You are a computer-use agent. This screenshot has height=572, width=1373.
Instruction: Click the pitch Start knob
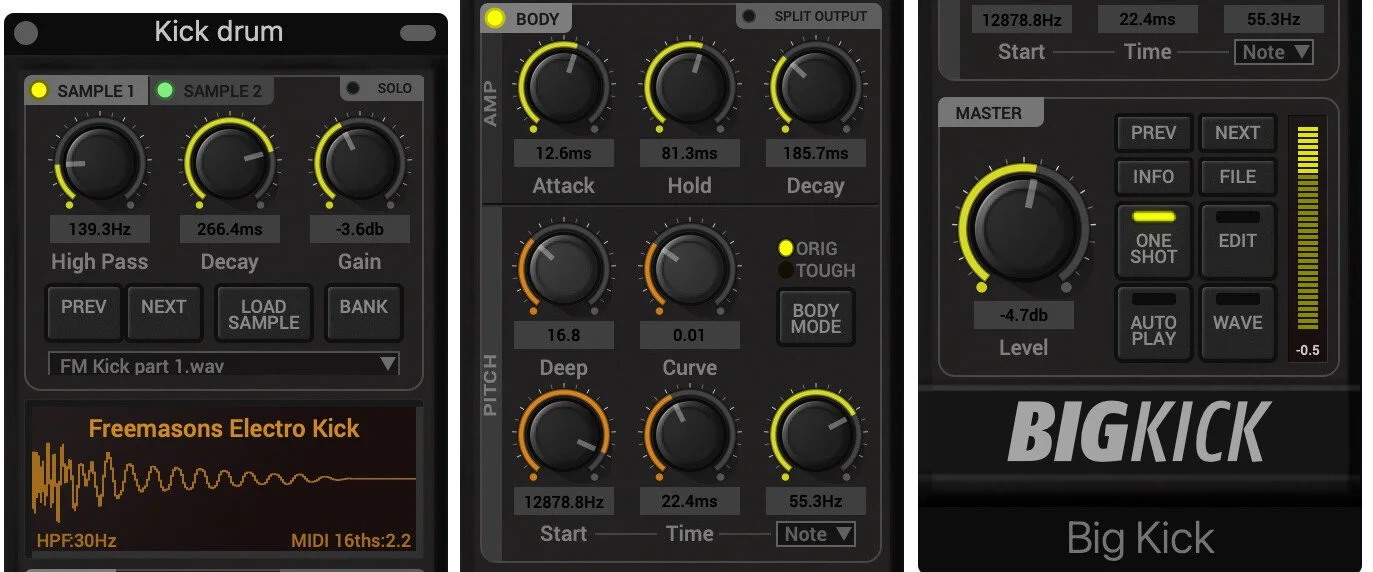point(562,436)
